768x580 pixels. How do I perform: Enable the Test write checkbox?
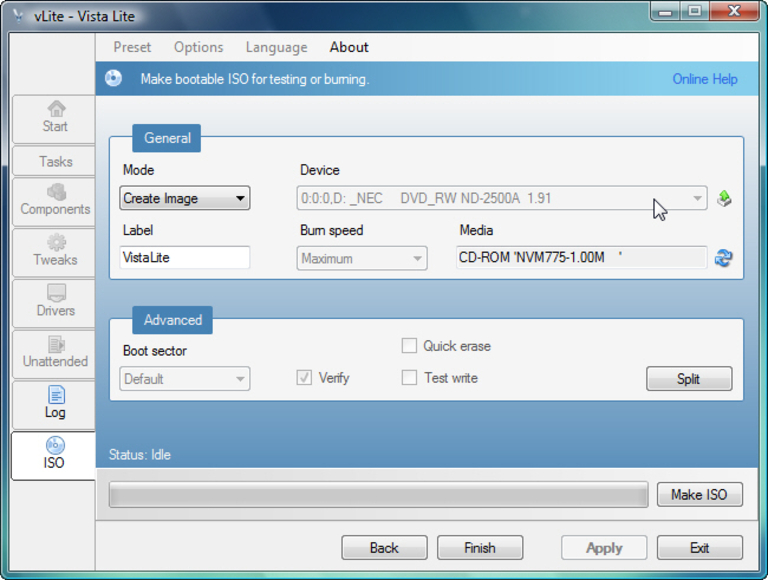tap(409, 378)
